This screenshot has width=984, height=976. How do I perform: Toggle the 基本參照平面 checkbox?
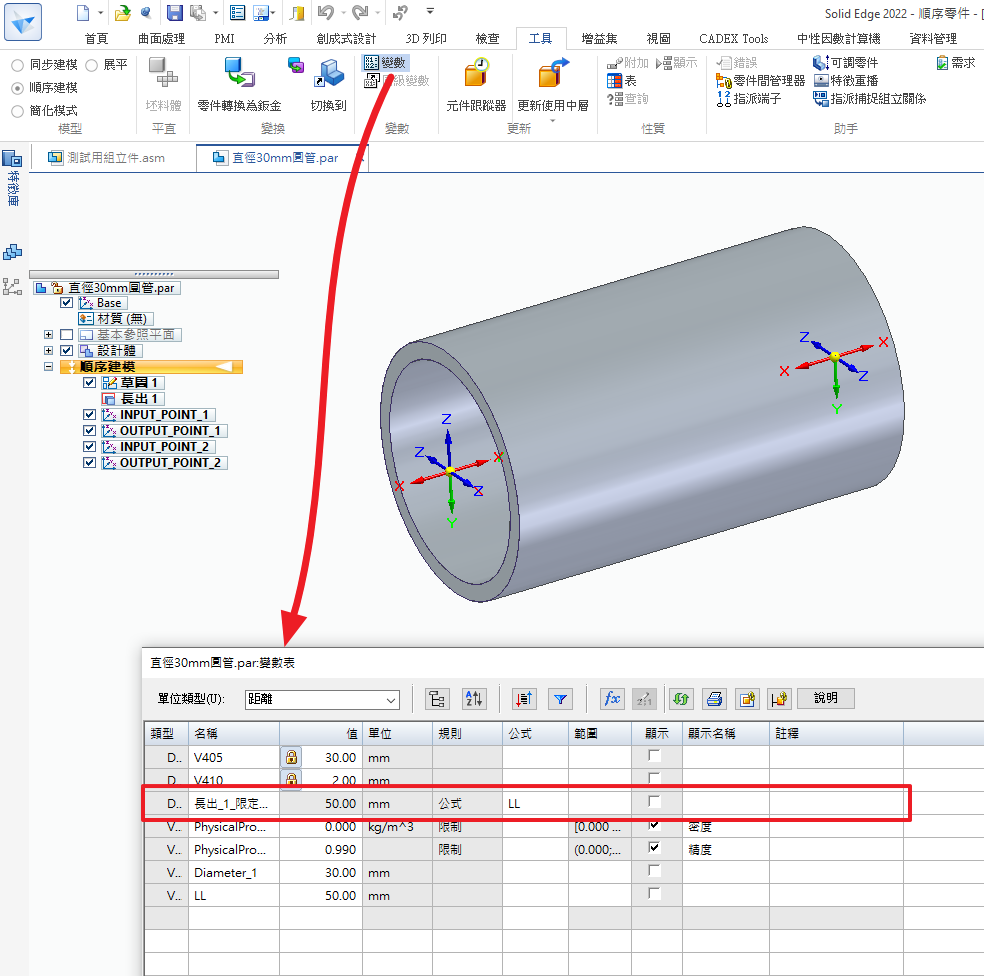click(x=67, y=335)
